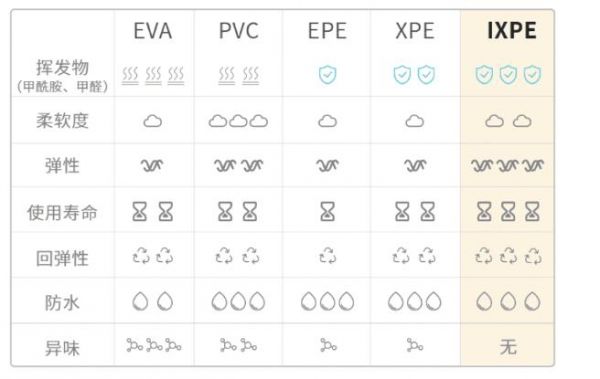
Task: Select the PVC column header
Action: click(x=239, y=31)
